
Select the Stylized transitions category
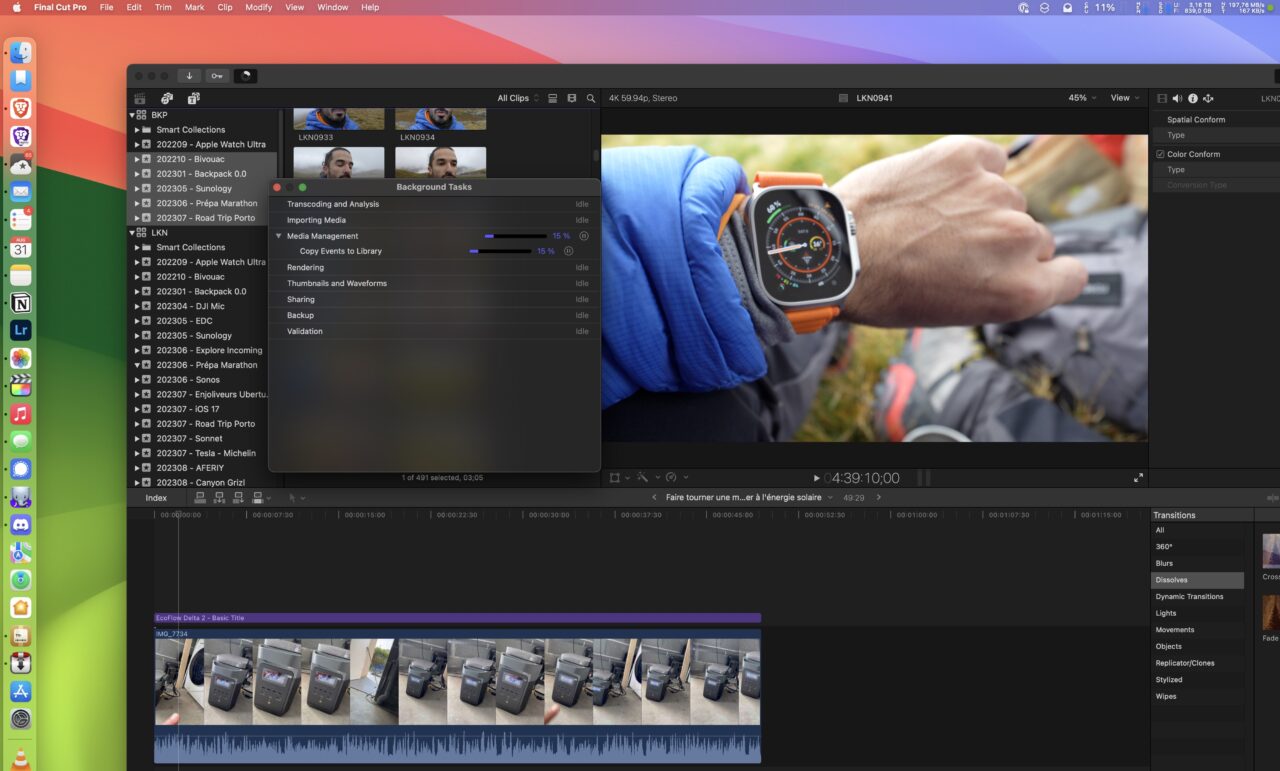(1198, 680)
